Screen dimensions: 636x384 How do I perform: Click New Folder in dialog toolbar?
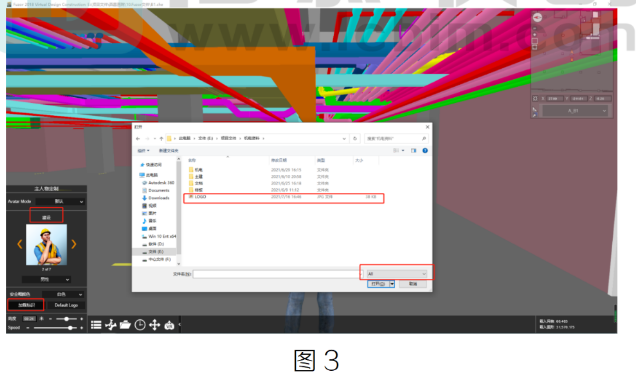(168, 150)
